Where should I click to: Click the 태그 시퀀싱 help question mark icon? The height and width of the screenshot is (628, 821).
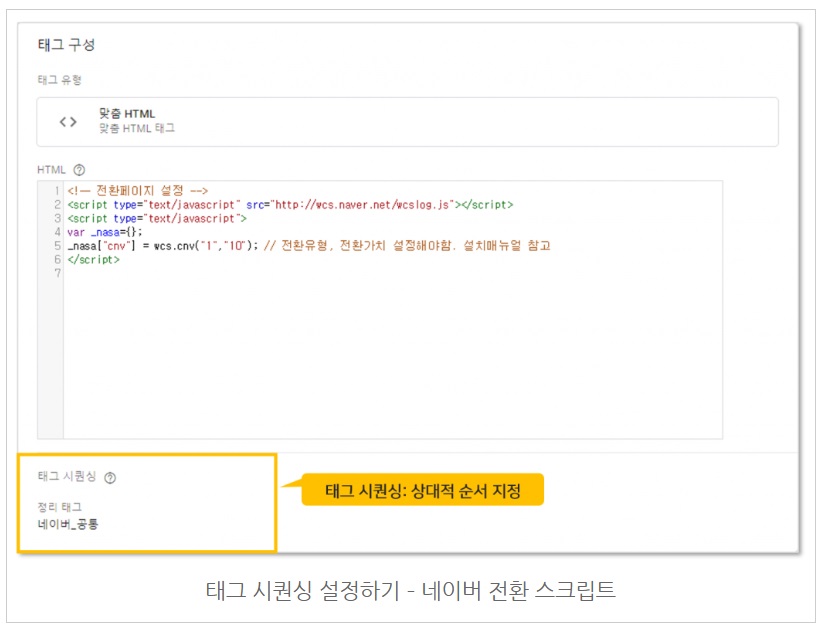110,478
